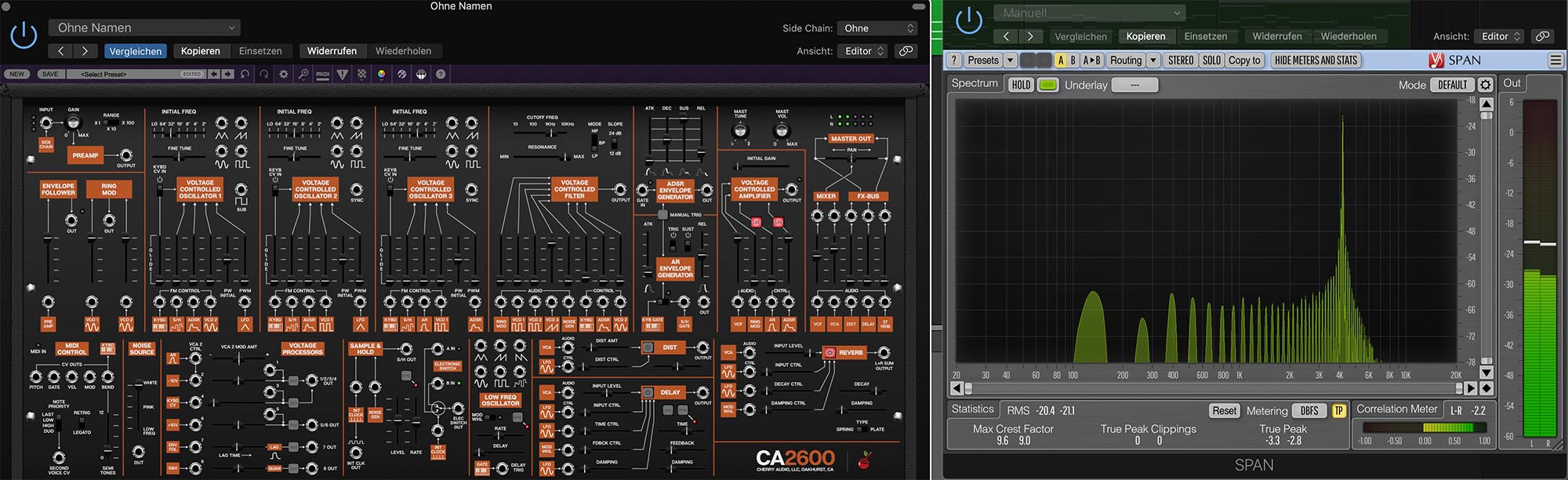Click 'Copy to' button in SPAN

tap(1244, 60)
